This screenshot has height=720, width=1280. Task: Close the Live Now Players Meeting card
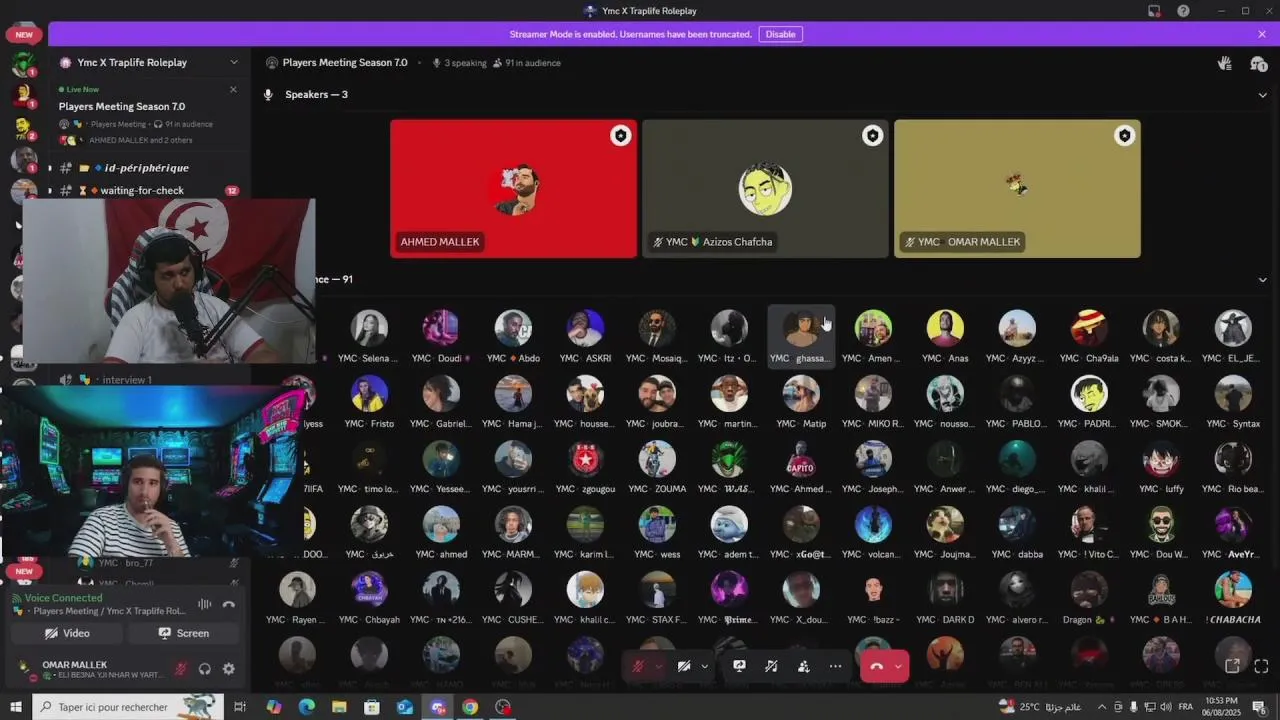coord(233,89)
